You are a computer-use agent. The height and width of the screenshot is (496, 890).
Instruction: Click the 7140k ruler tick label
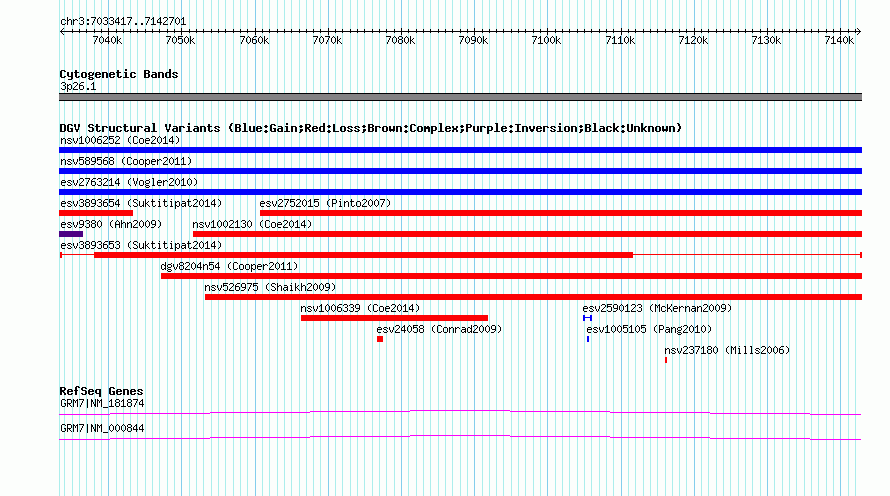coord(839,40)
